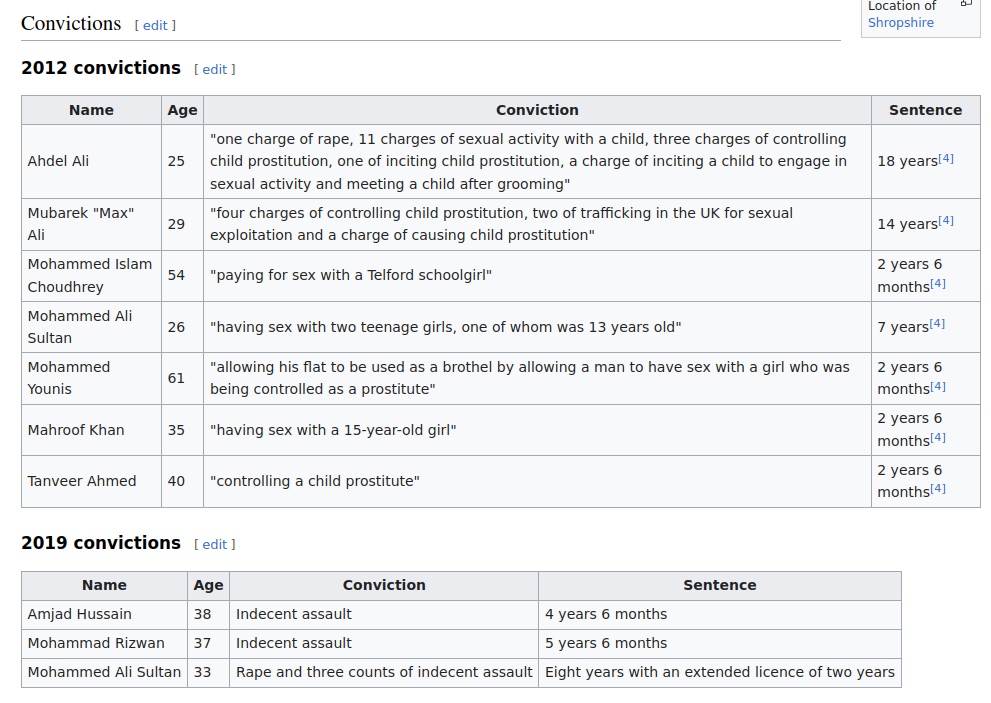The image size is (991, 703).
Task: Click the 7 years sentence text
Action: click(903, 327)
